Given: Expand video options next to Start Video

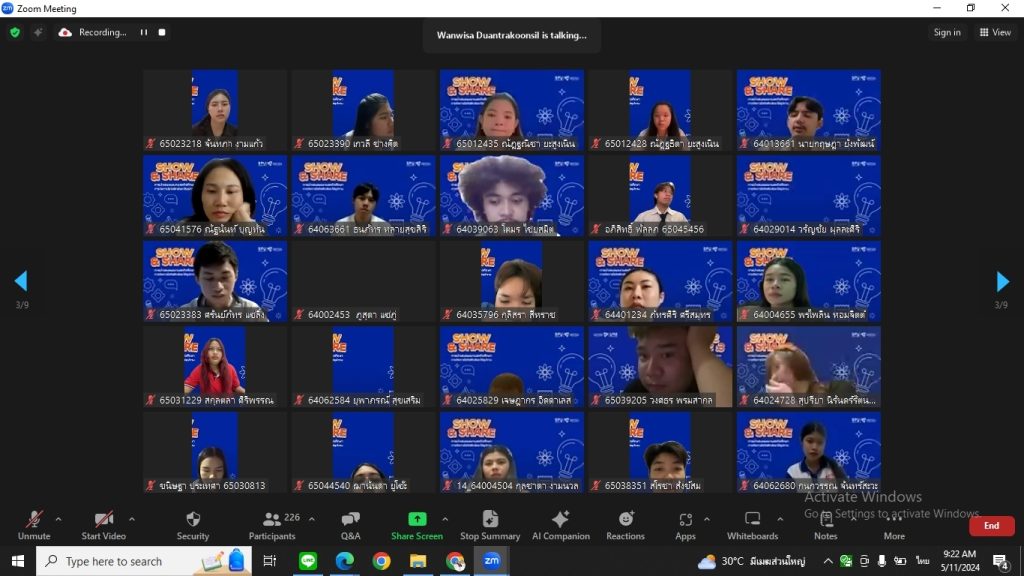Looking at the screenshot, I should coord(132,519).
